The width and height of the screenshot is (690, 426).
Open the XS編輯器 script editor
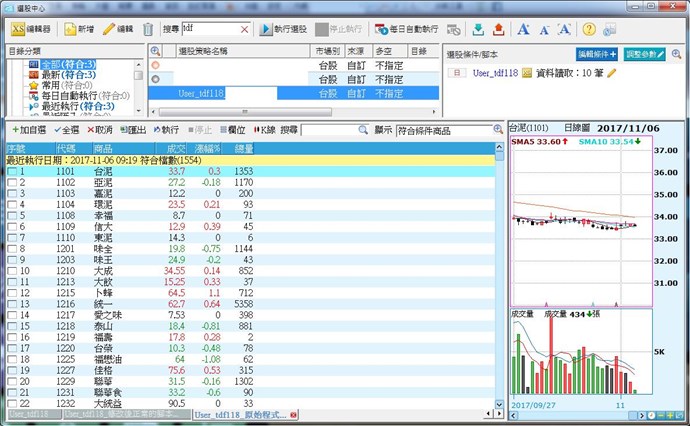tap(30, 30)
